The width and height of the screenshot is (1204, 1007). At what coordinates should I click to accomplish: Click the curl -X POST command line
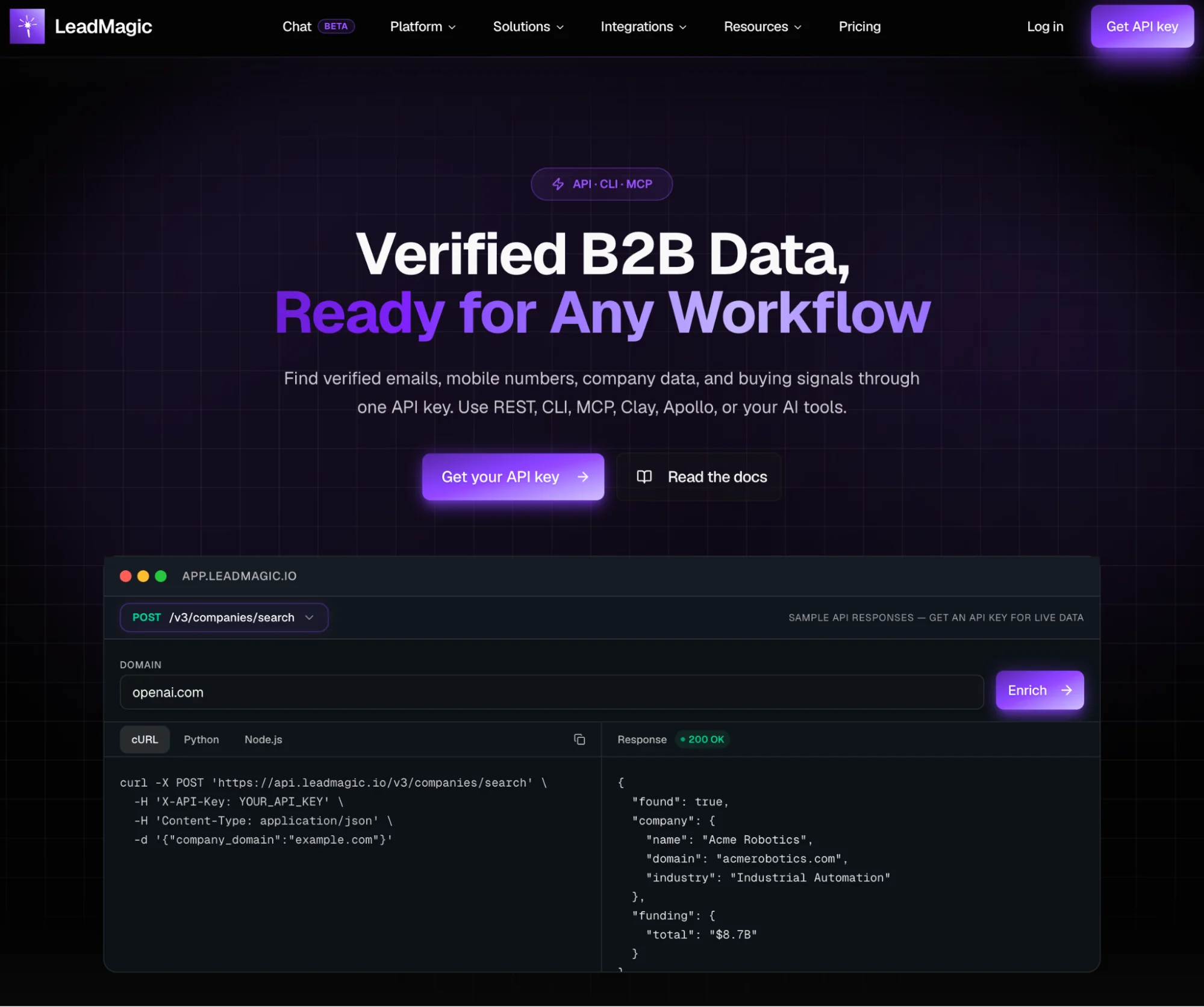[333, 782]
